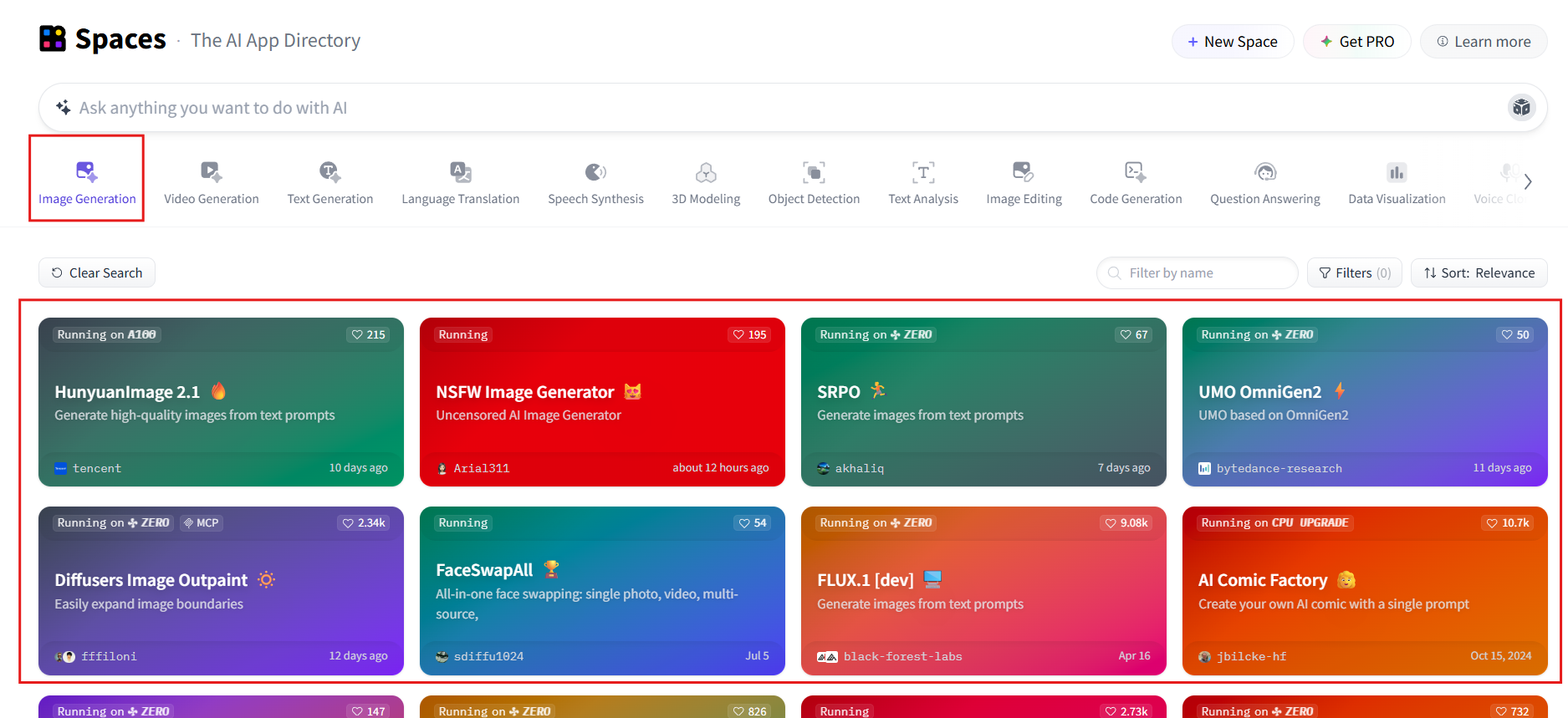
Task: Select the Language Translation category
Action: [461, 182]
